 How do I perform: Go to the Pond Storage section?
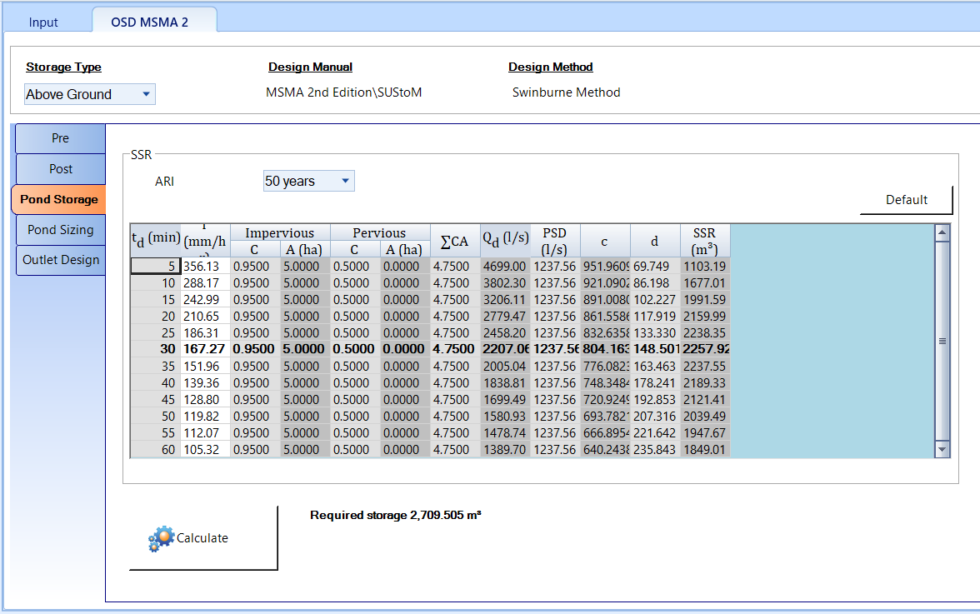pos(59,199)
